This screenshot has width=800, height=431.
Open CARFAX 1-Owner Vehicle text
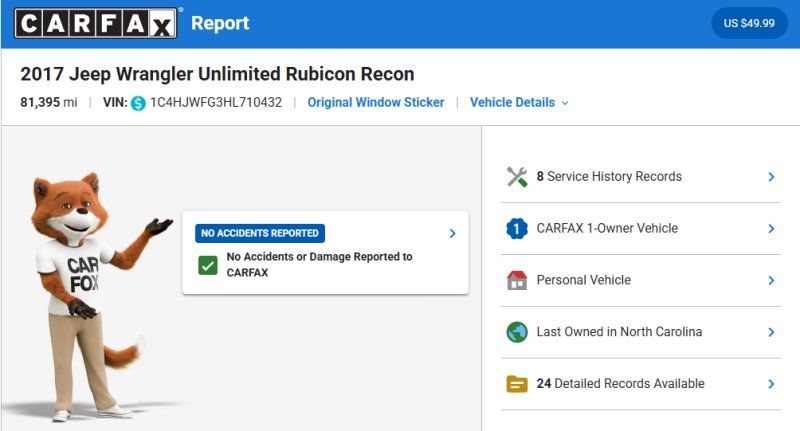[607, 228]
